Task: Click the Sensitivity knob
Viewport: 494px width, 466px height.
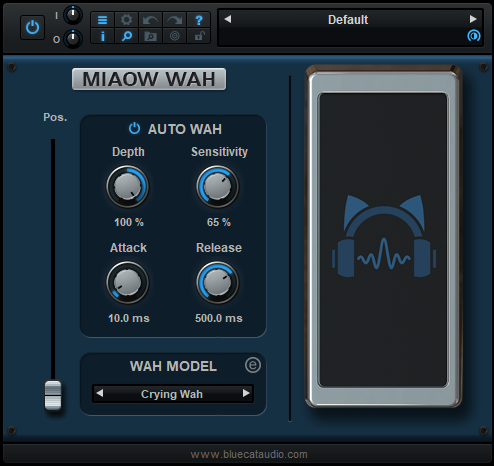Action: 217,187
